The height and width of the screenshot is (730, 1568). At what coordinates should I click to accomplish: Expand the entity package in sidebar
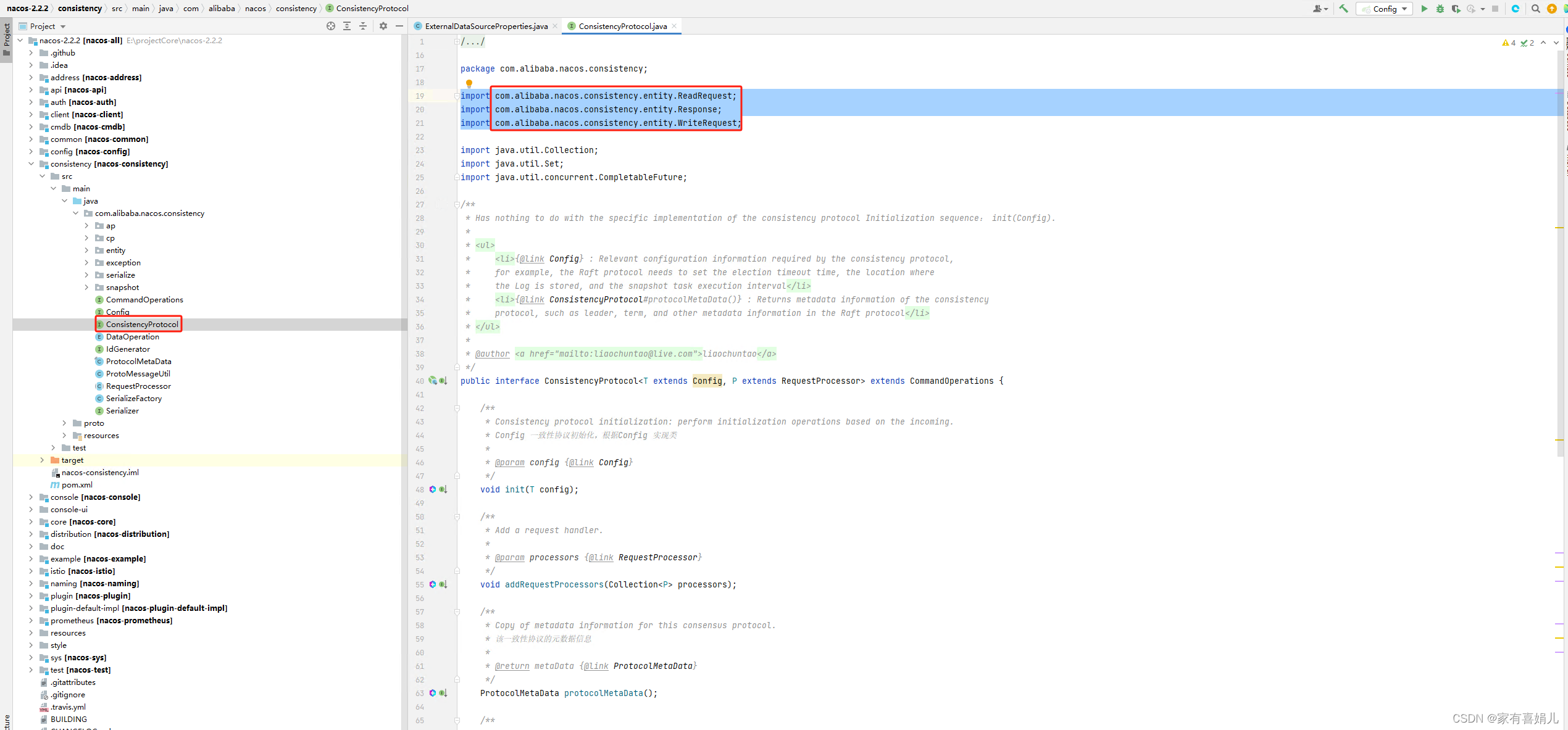pos(87,250)
